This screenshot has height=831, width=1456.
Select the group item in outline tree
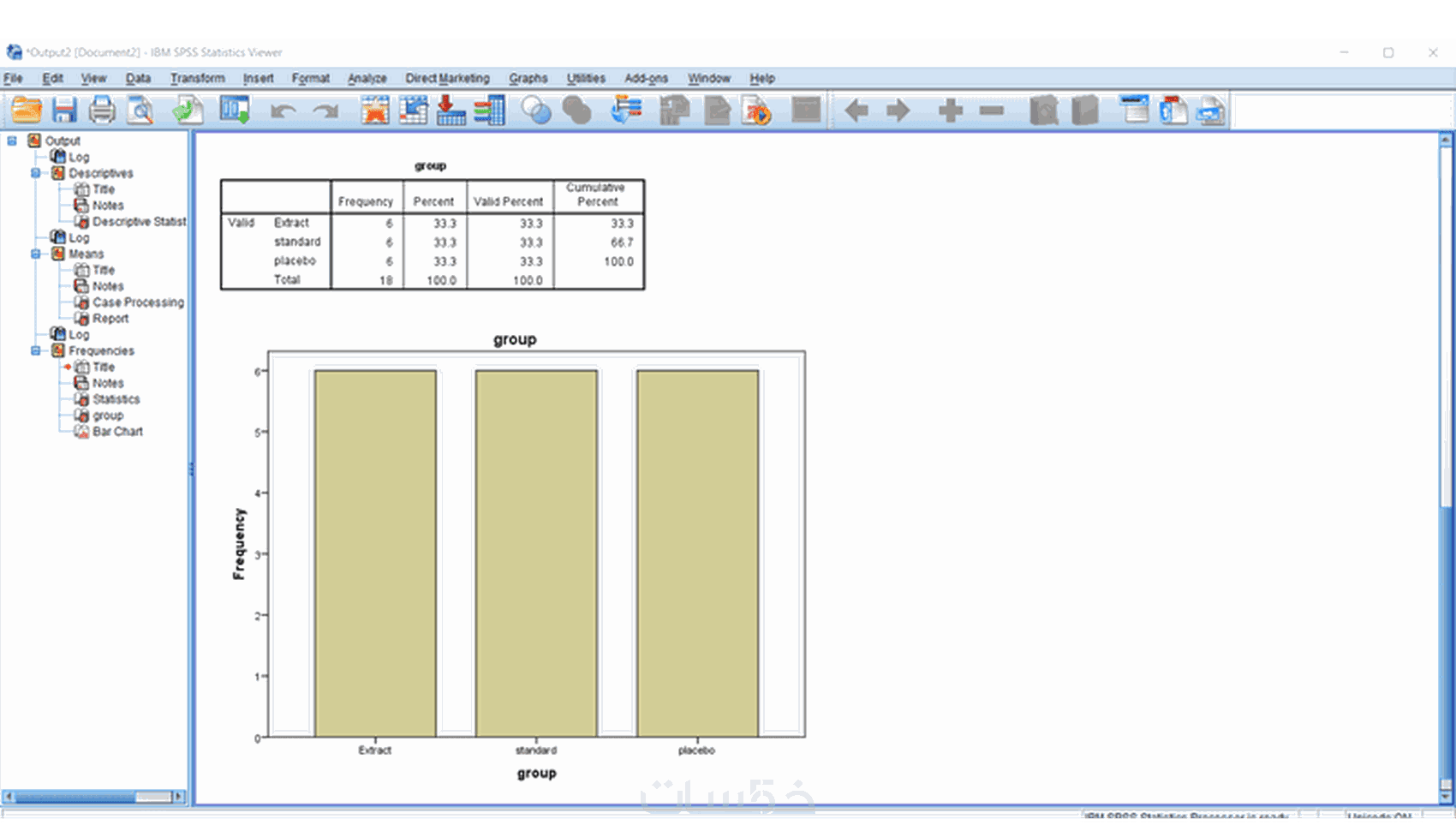tap(108, 415)
